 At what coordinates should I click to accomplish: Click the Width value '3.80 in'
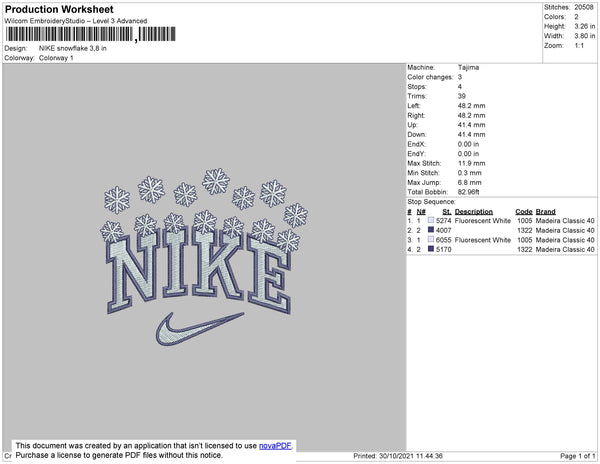coord(585,36)
